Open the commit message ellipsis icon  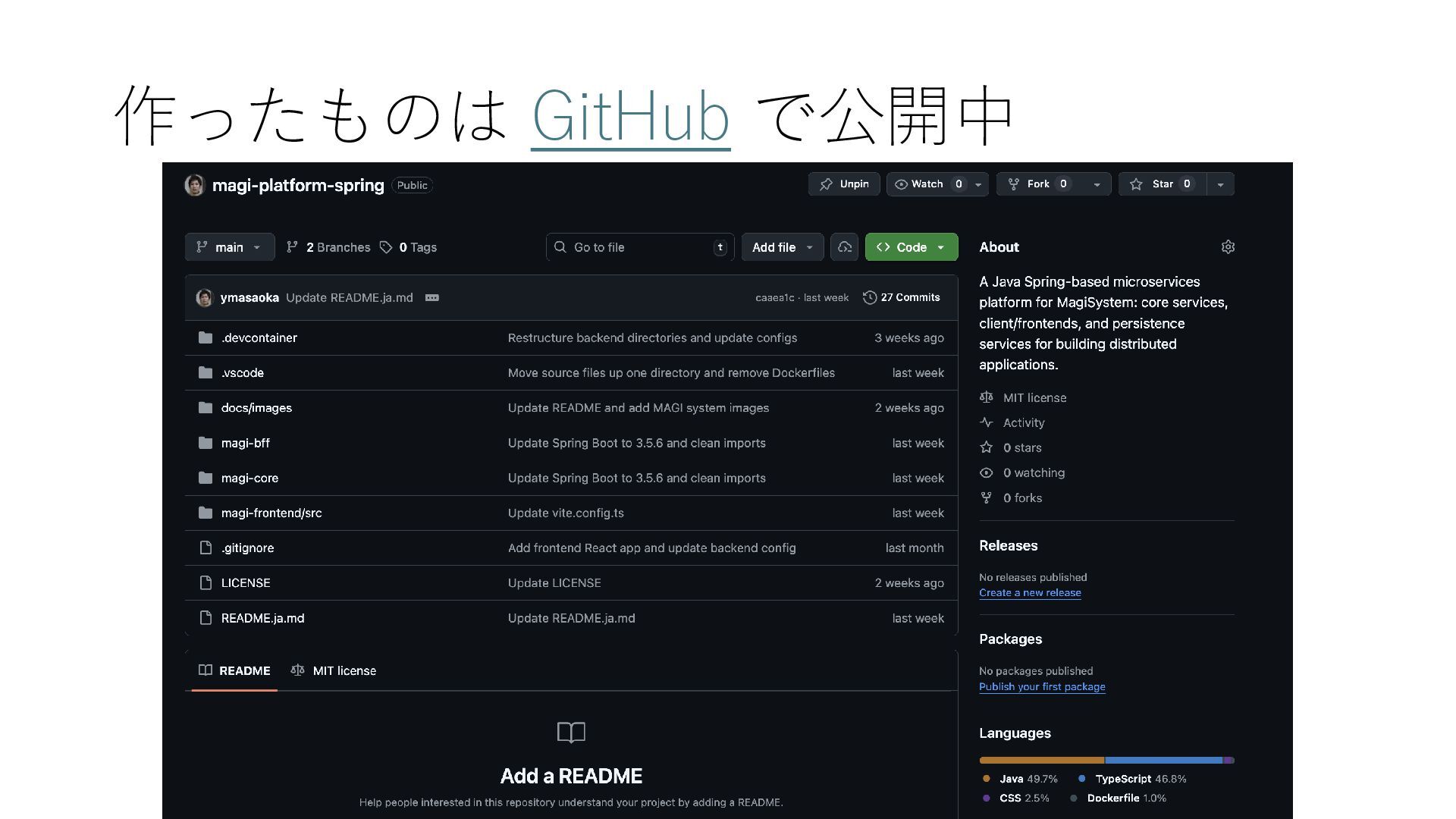click(432, 298)
